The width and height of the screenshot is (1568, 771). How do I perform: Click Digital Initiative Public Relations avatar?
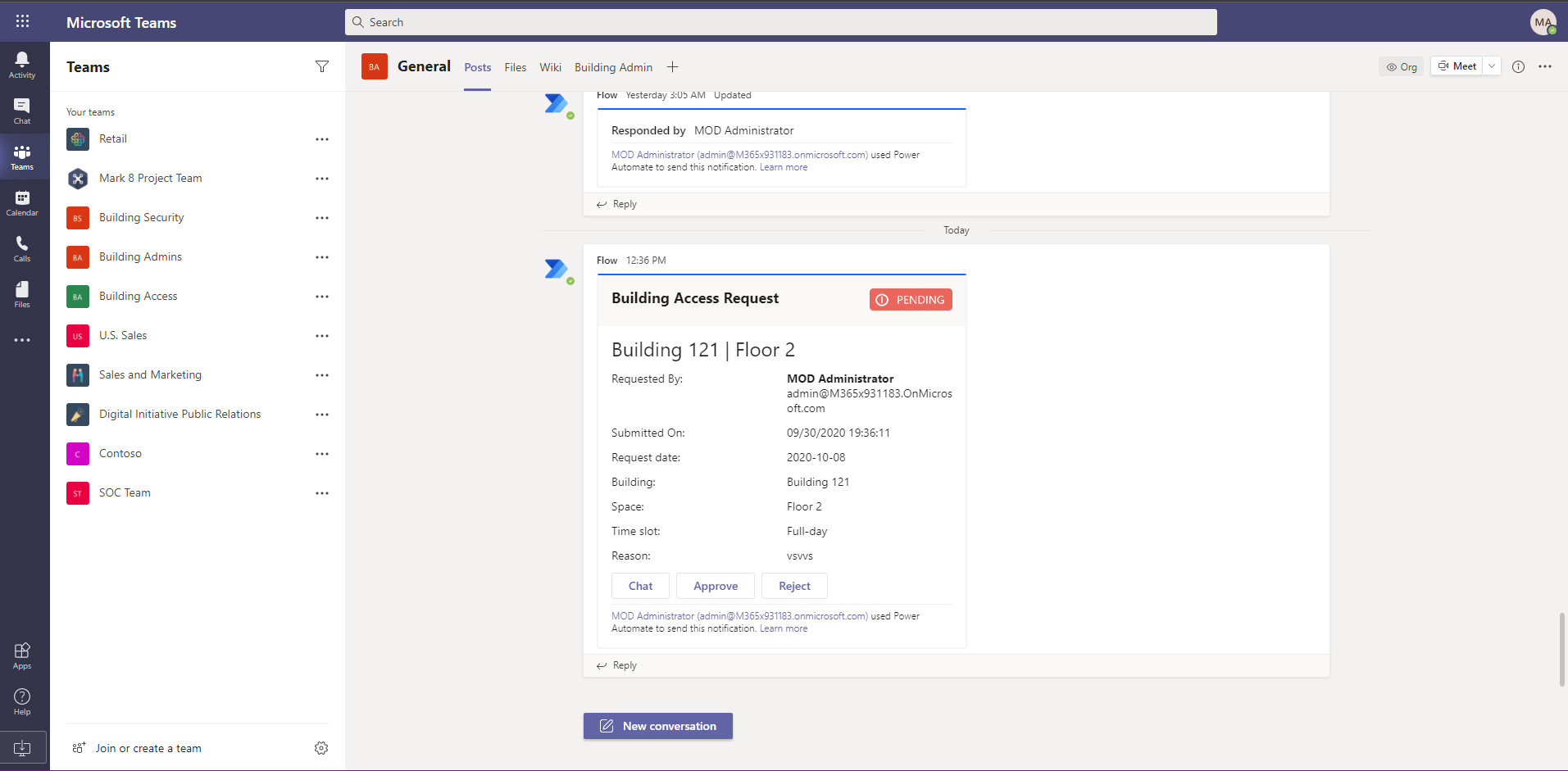78,415
